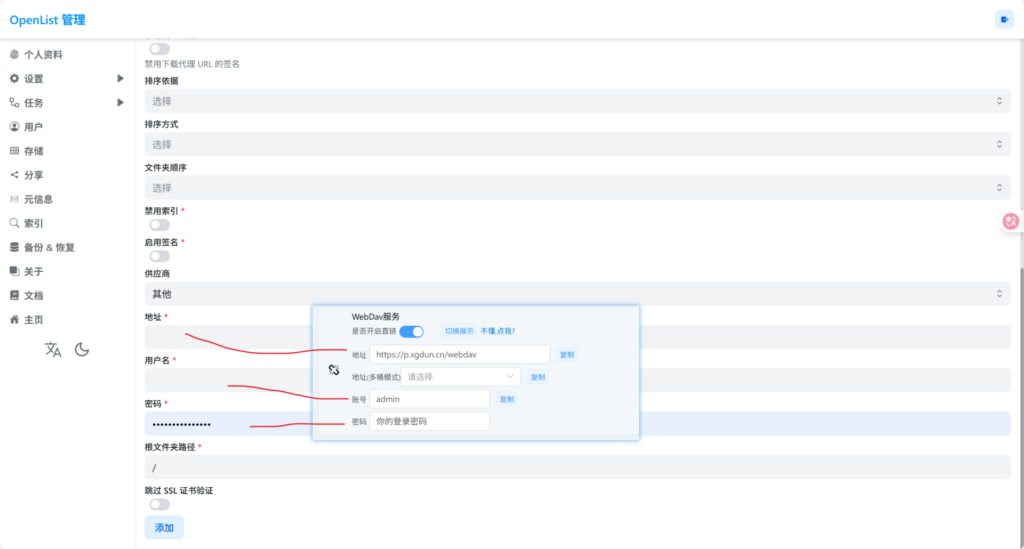Click the pink translate floating icon

[x=1010, y=221]
